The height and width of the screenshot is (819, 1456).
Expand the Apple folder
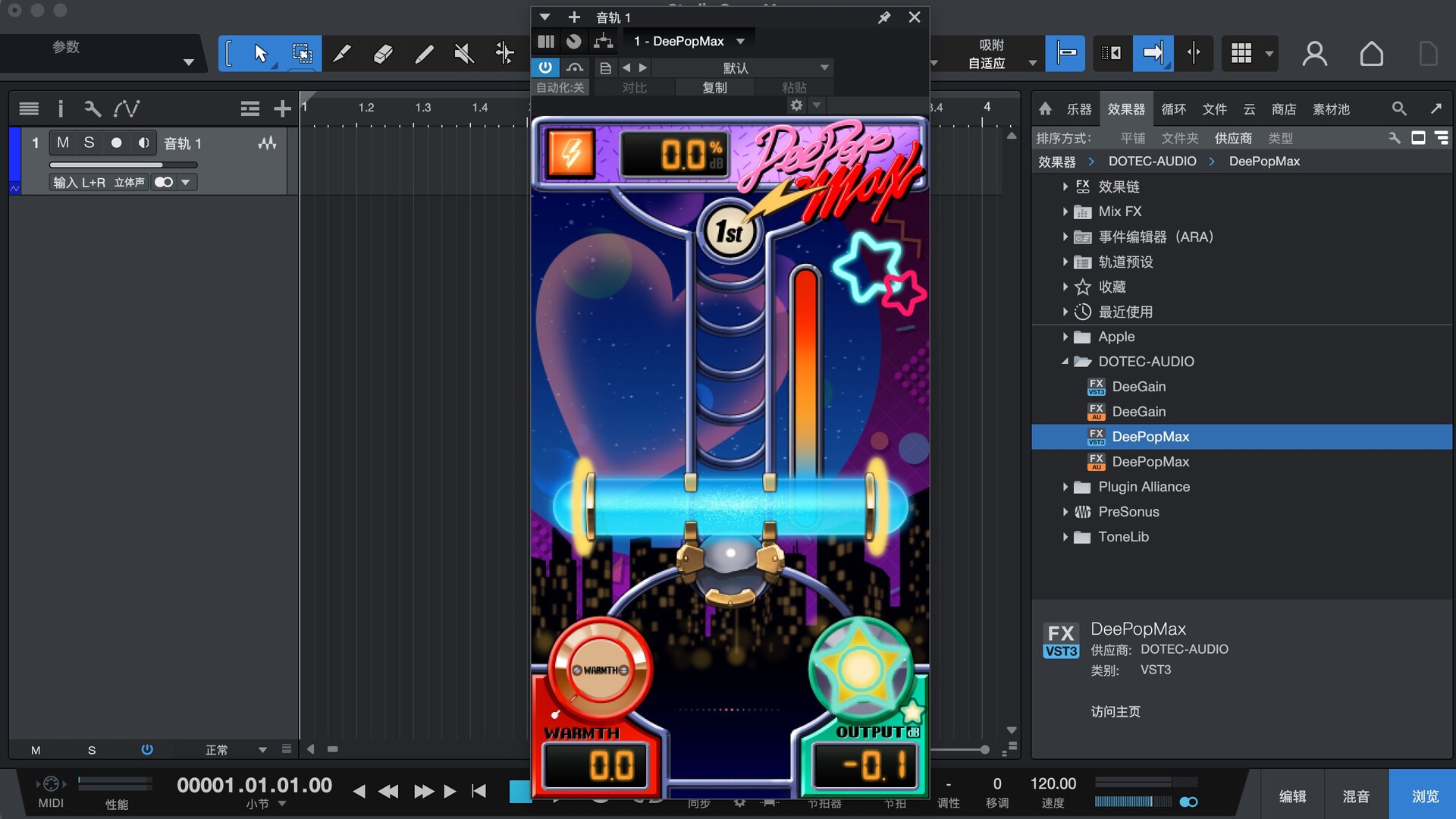[1065, 337]
